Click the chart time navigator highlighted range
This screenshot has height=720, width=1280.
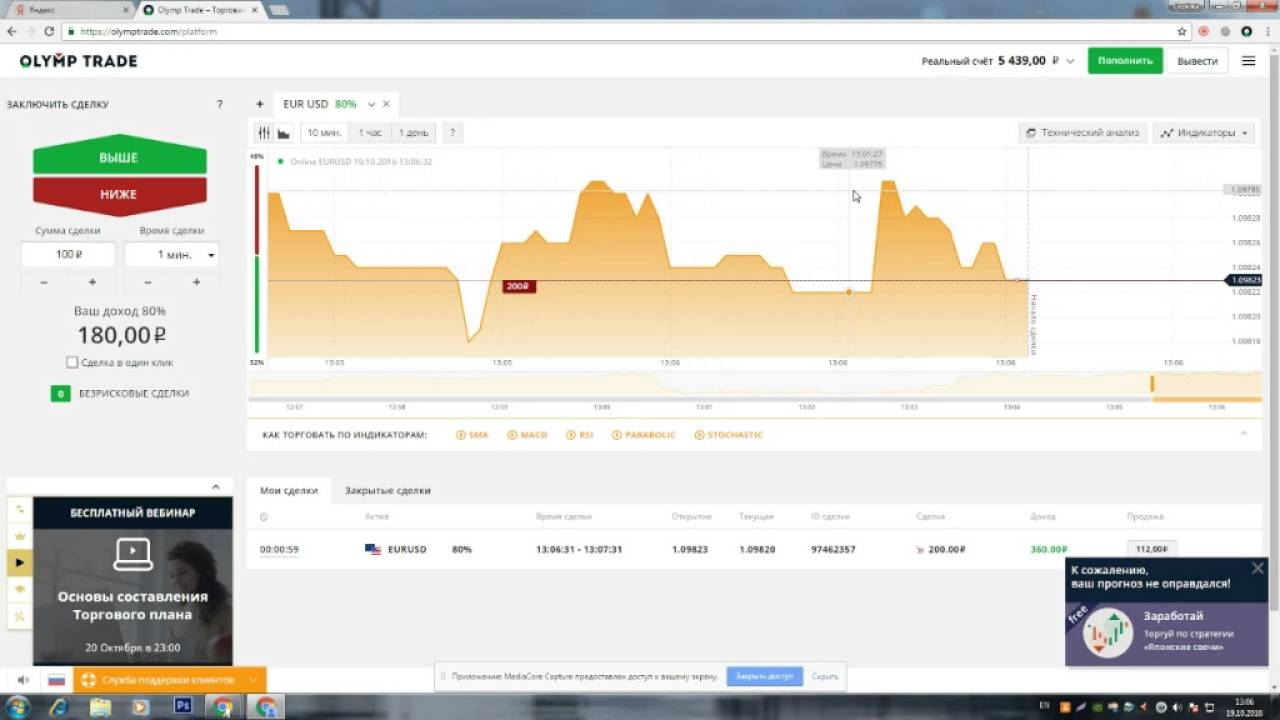[x=1207, y=386]
